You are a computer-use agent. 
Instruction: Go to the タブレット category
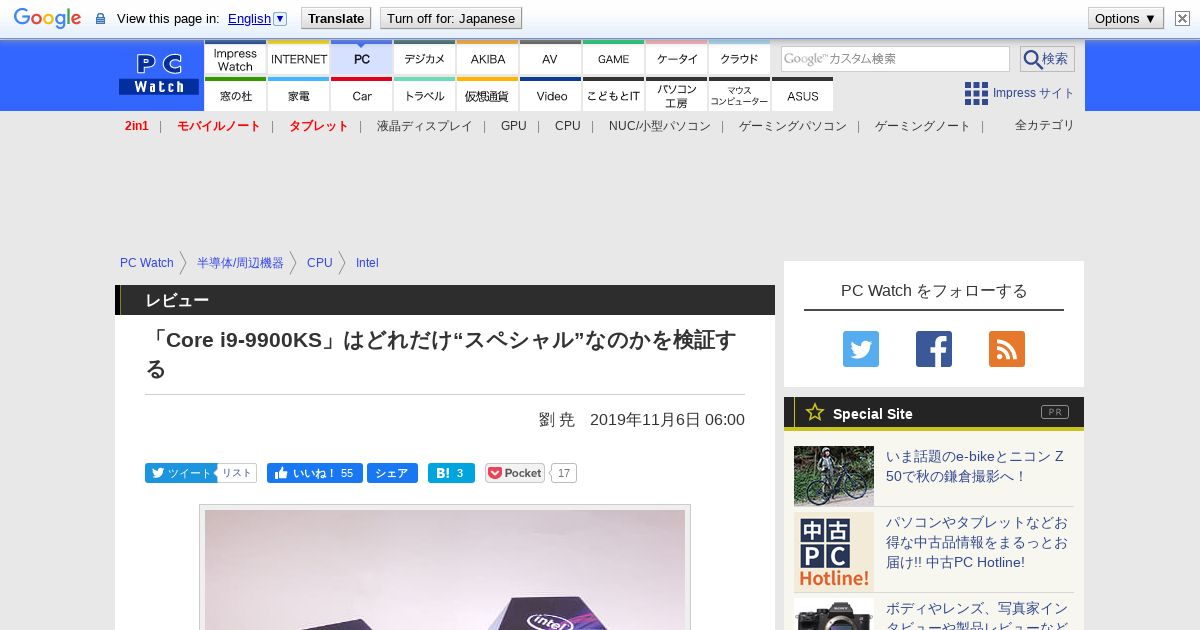(x=319, y=126)
